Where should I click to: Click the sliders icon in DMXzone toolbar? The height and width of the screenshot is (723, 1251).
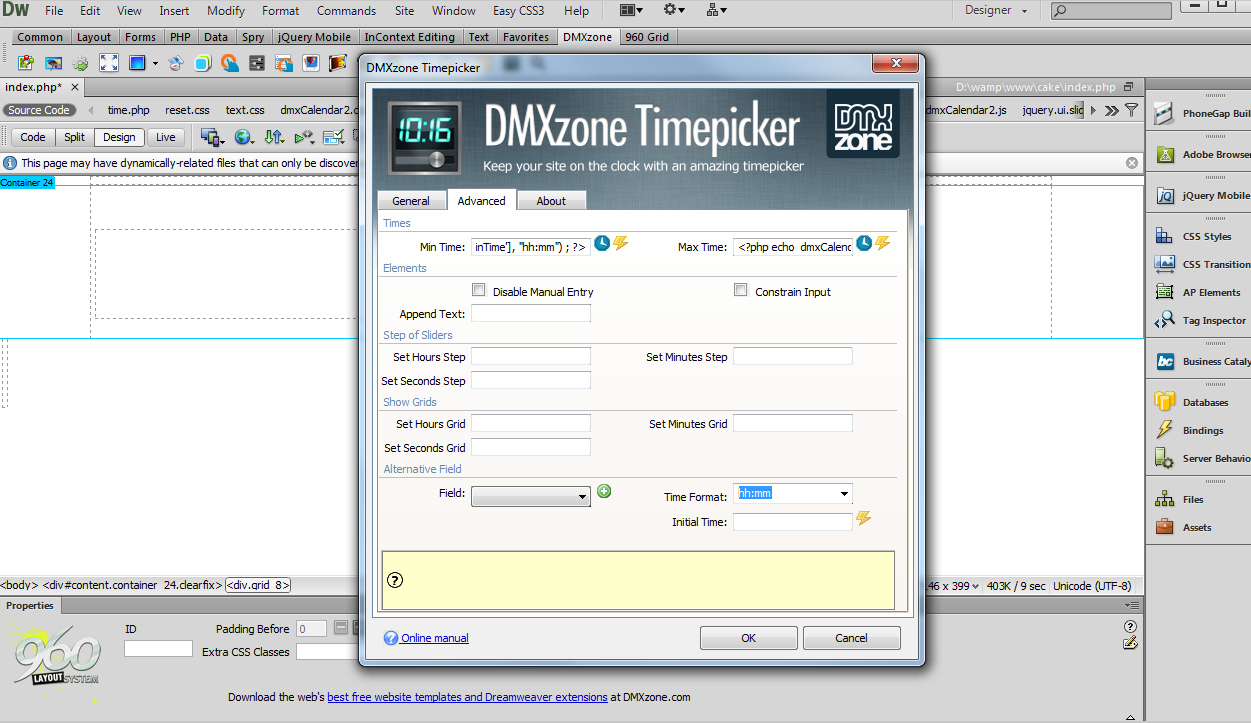(257, 63)
